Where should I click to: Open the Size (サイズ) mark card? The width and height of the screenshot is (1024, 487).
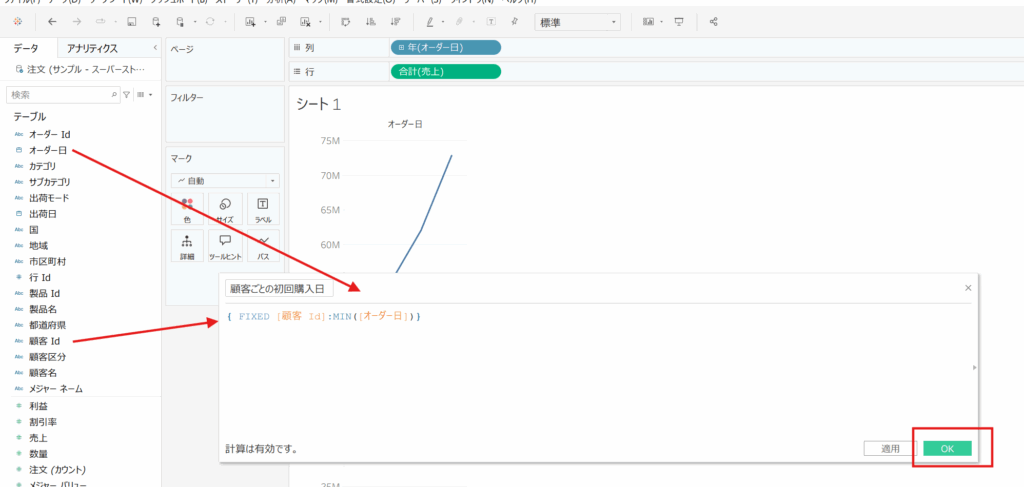225,208
